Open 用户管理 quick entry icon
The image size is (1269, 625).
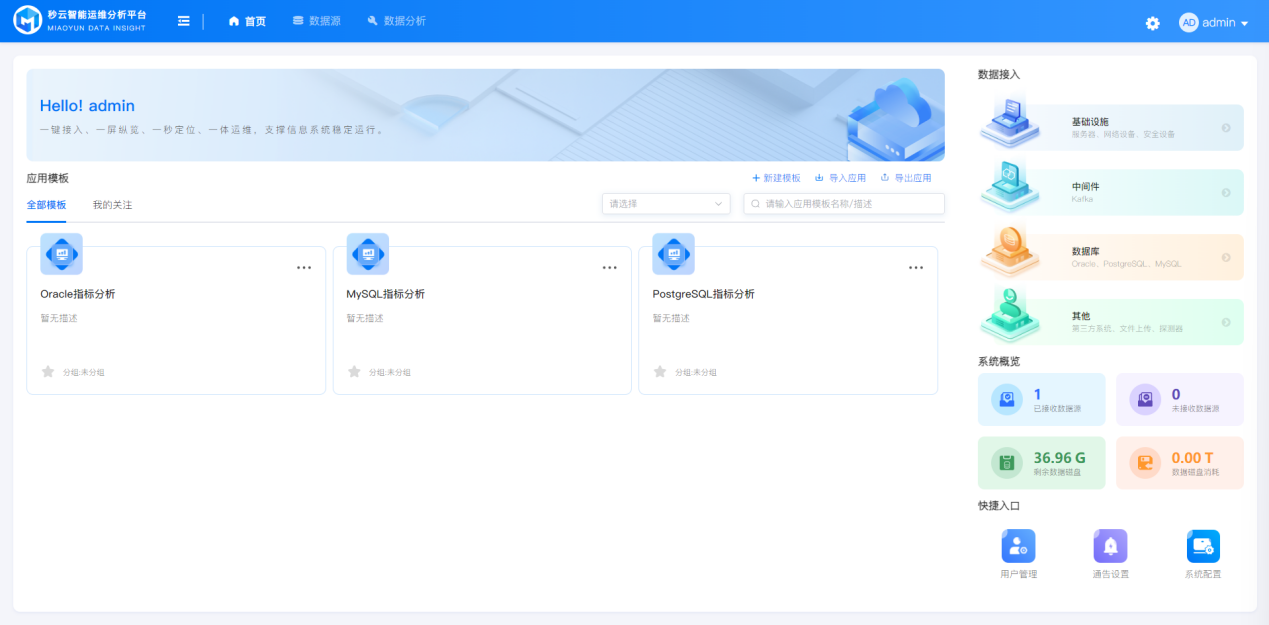pos(1018,546)
